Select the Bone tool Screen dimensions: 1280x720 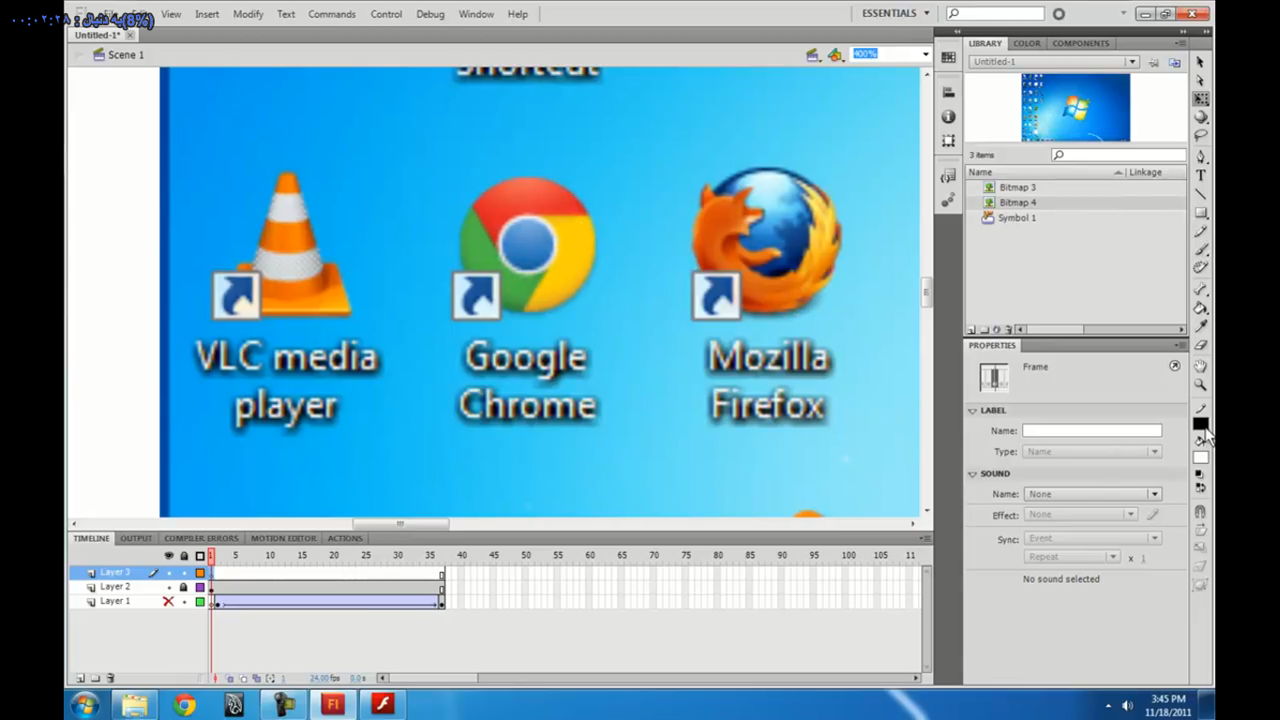point(1201,289)
